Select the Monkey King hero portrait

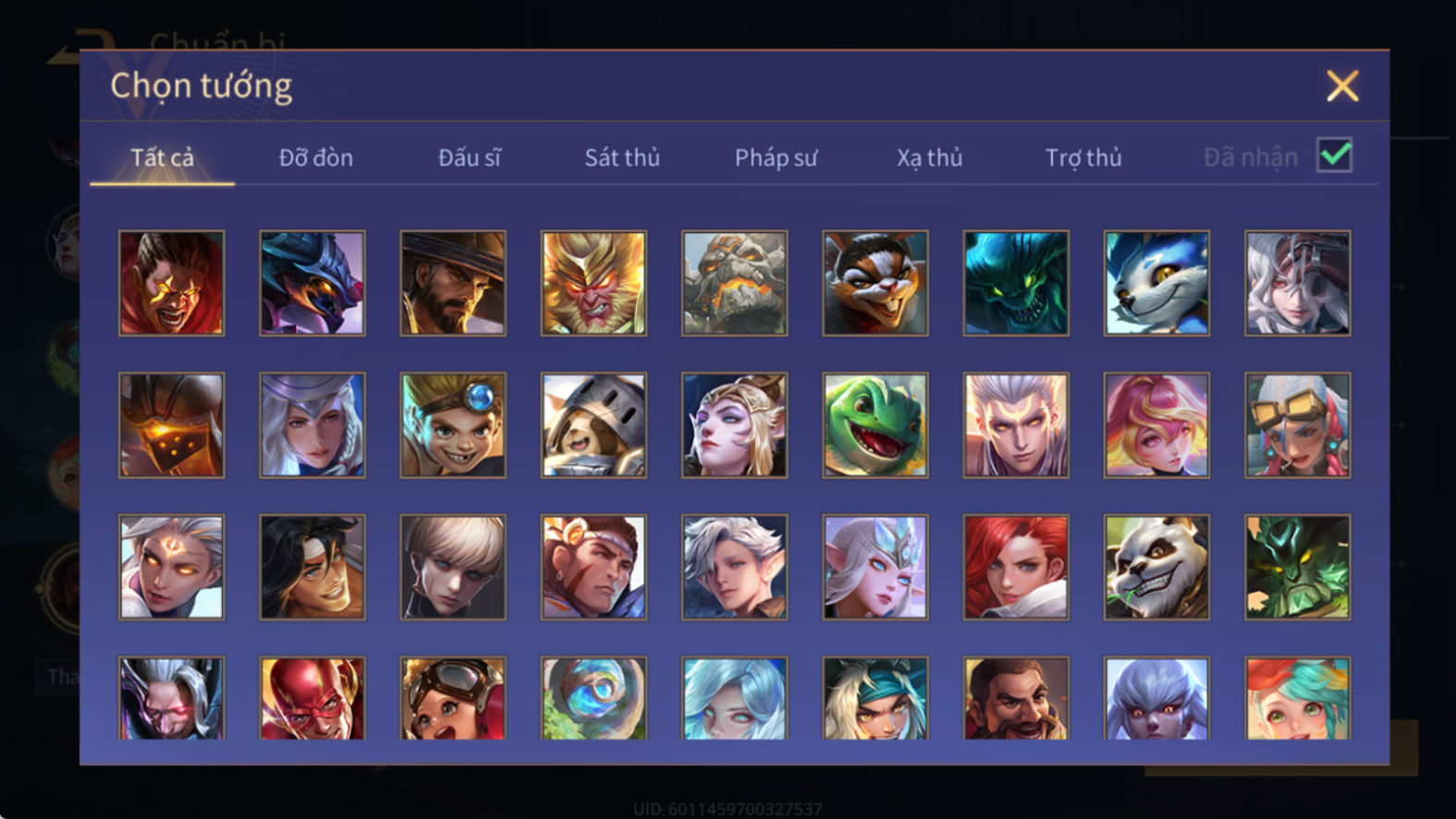click(x=593, y=283)
